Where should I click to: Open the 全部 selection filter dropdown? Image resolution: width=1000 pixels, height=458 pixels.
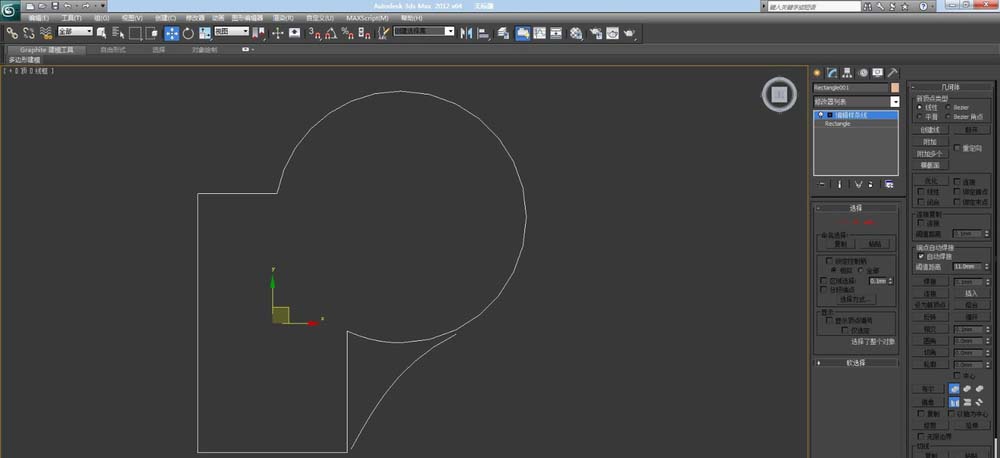[74, 32]
